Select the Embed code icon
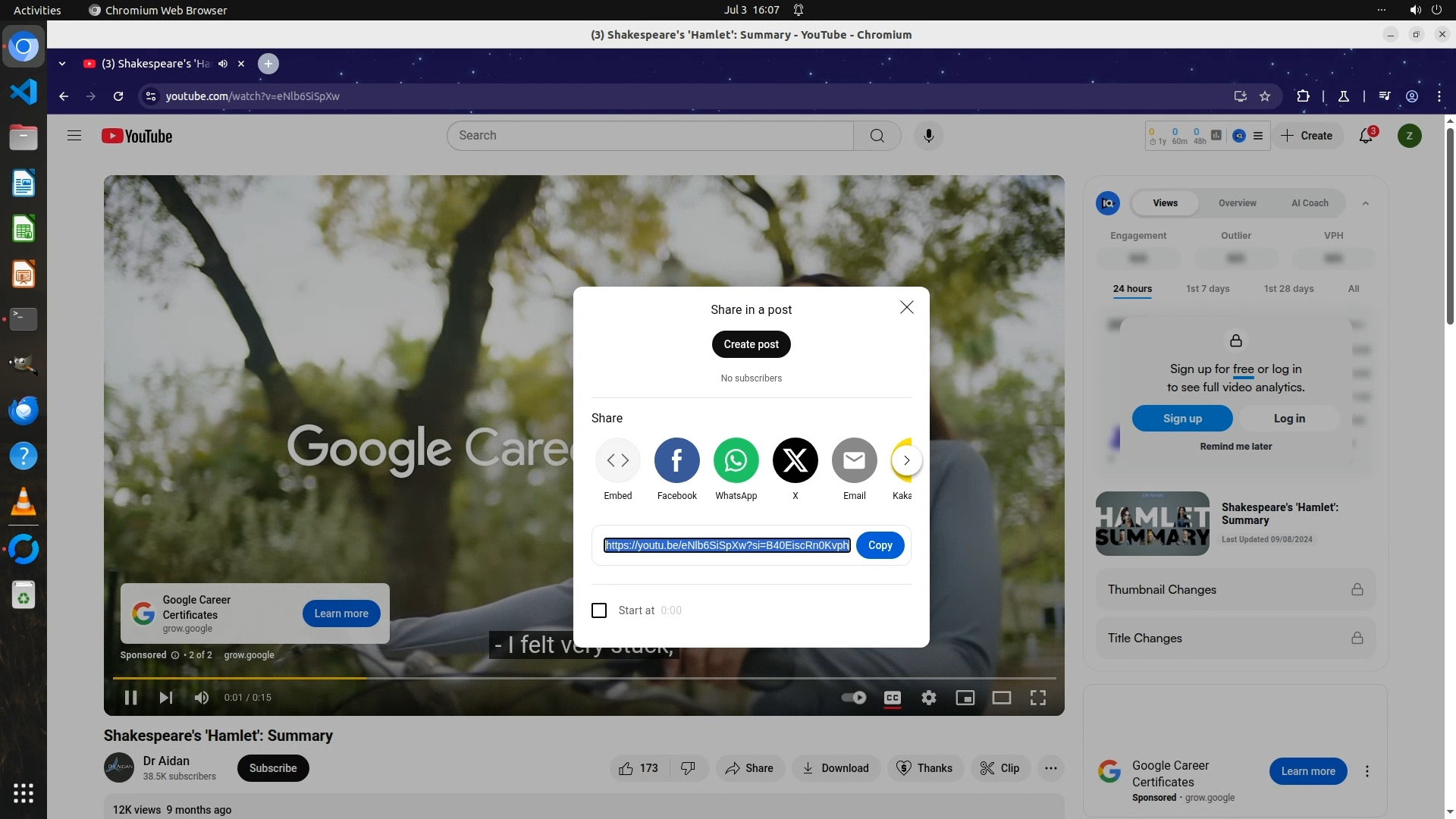This screenshot has width=1456, height=819. point(617,460)
